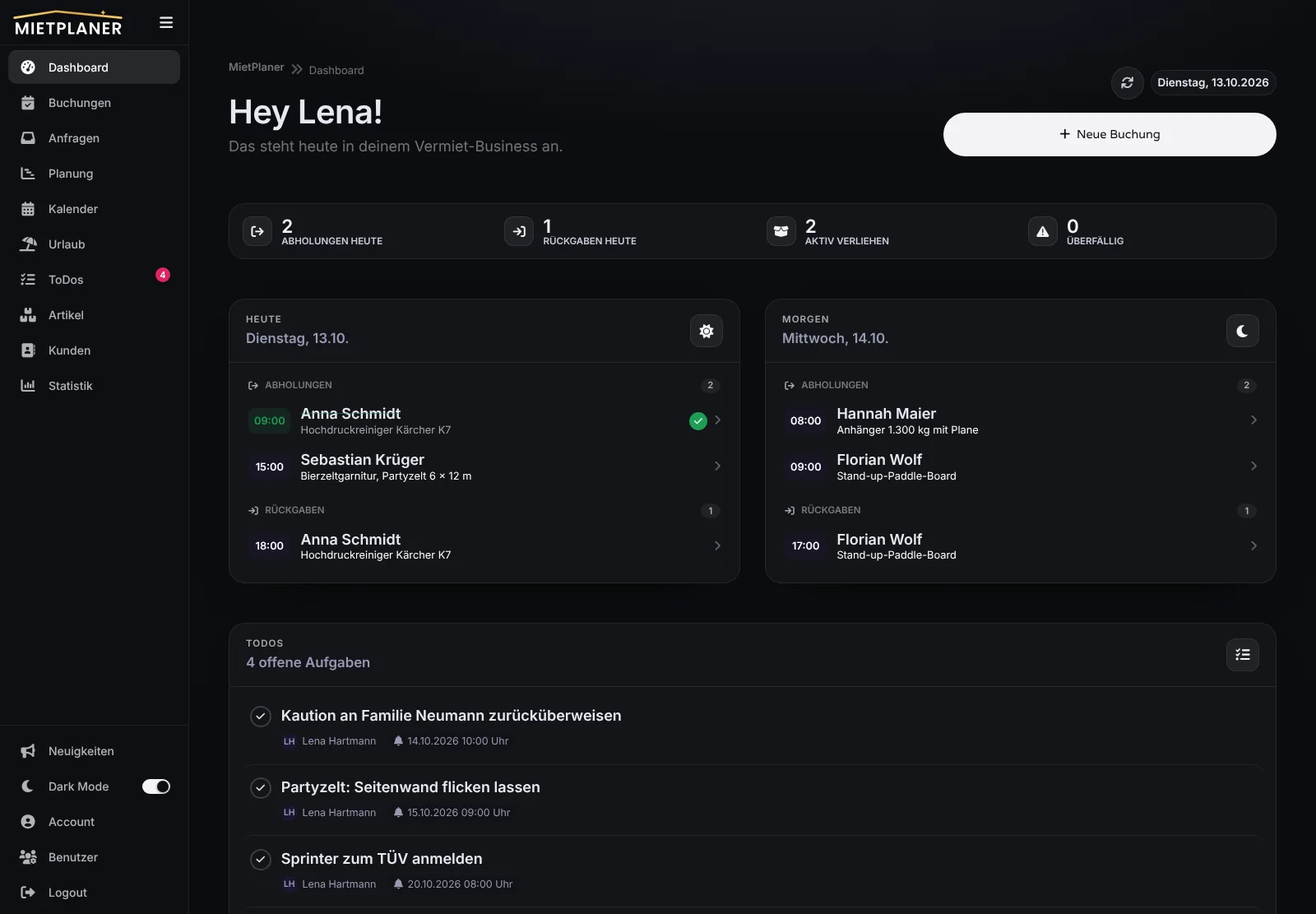Click the red ToDos badge showing 4
Viewport: 1316px width, 914px height.
click(163, 275)
